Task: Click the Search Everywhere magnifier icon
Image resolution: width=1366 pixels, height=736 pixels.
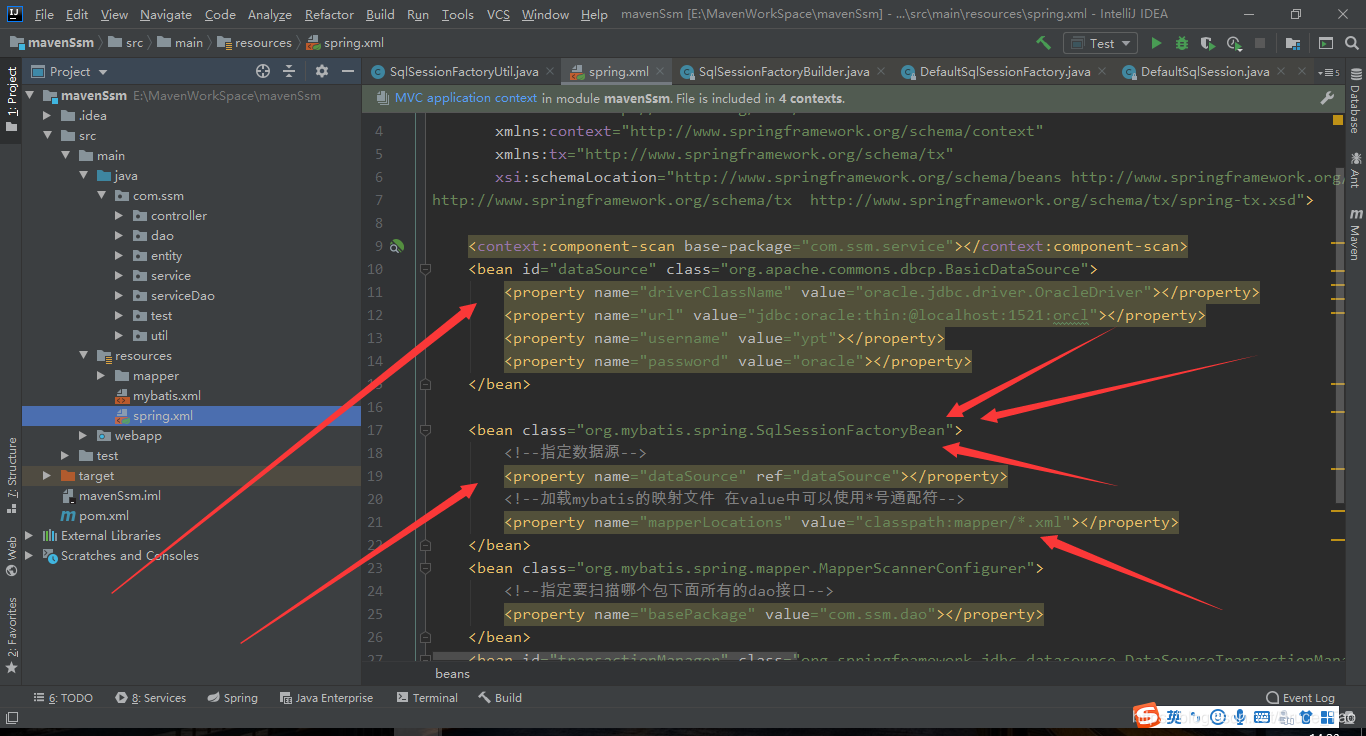Action: [1352, 43]
